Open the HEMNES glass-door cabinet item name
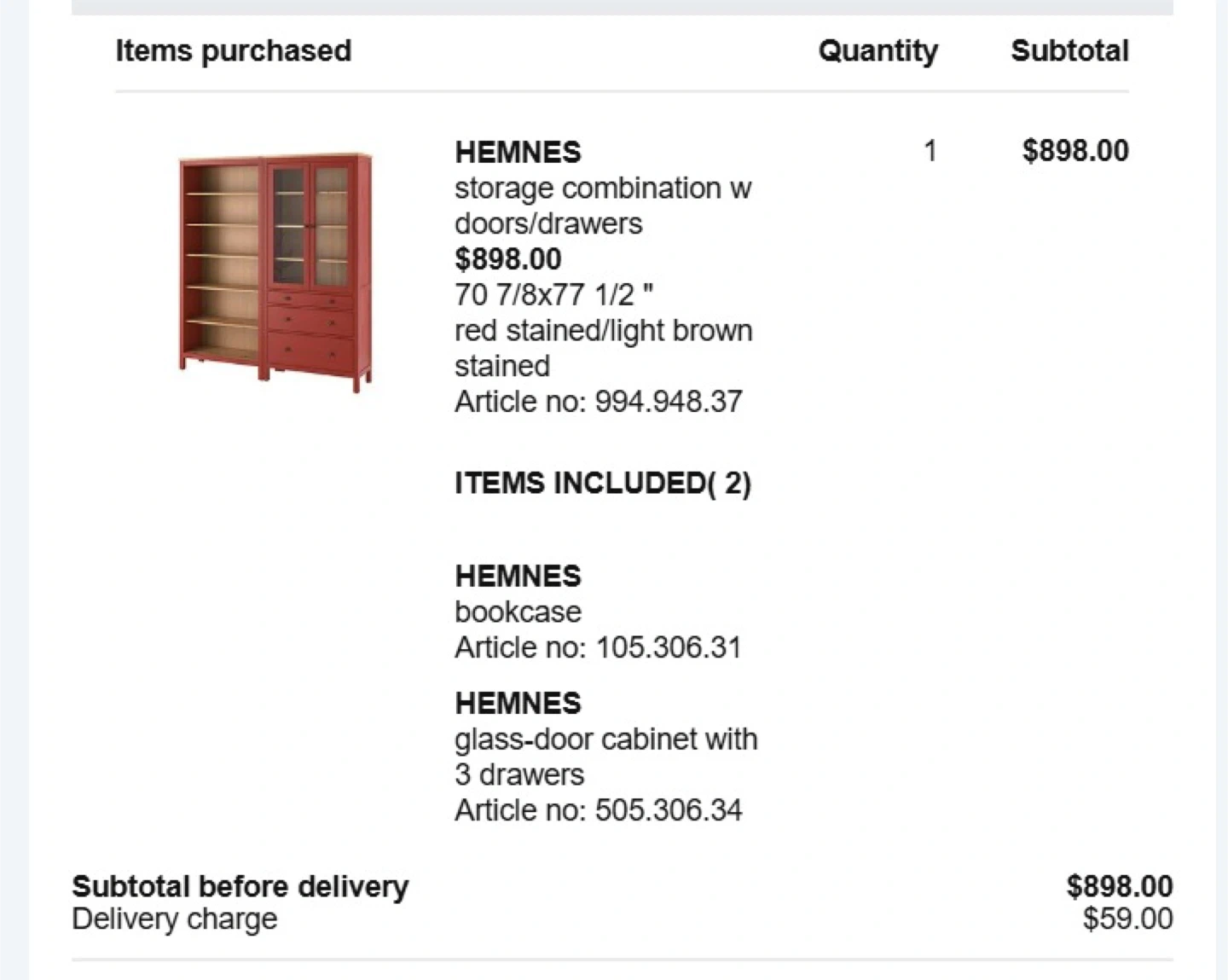The width and height of the screenshot is (1228, 980). 518,703
